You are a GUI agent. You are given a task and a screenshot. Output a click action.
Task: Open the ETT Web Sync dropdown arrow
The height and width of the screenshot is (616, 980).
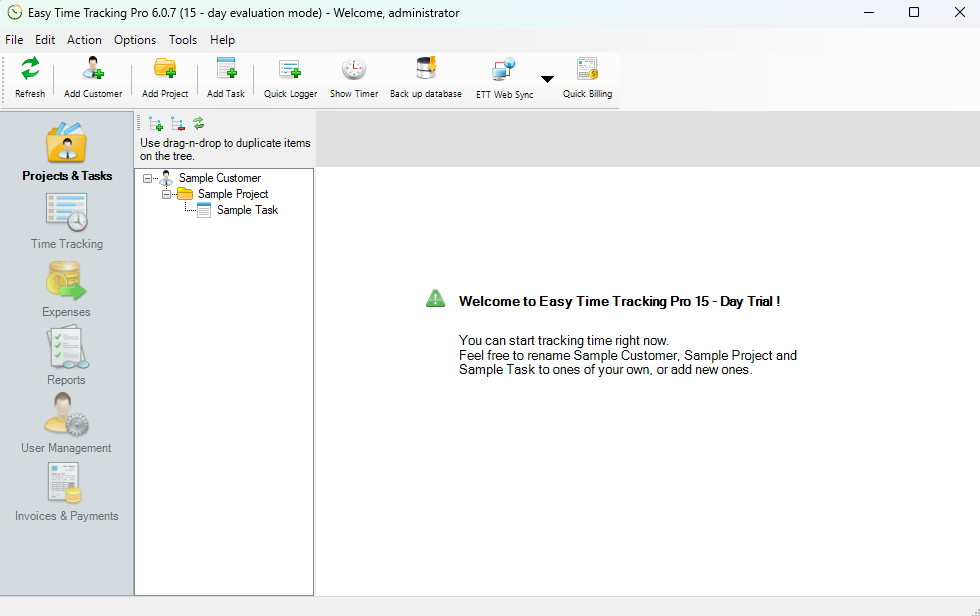(548, 79)
